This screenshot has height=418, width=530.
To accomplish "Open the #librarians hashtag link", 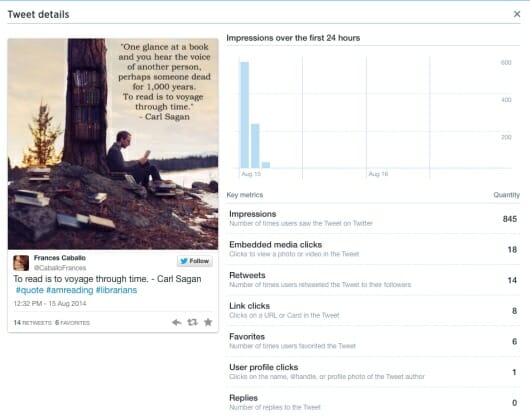I will click(x=116, y=290).
